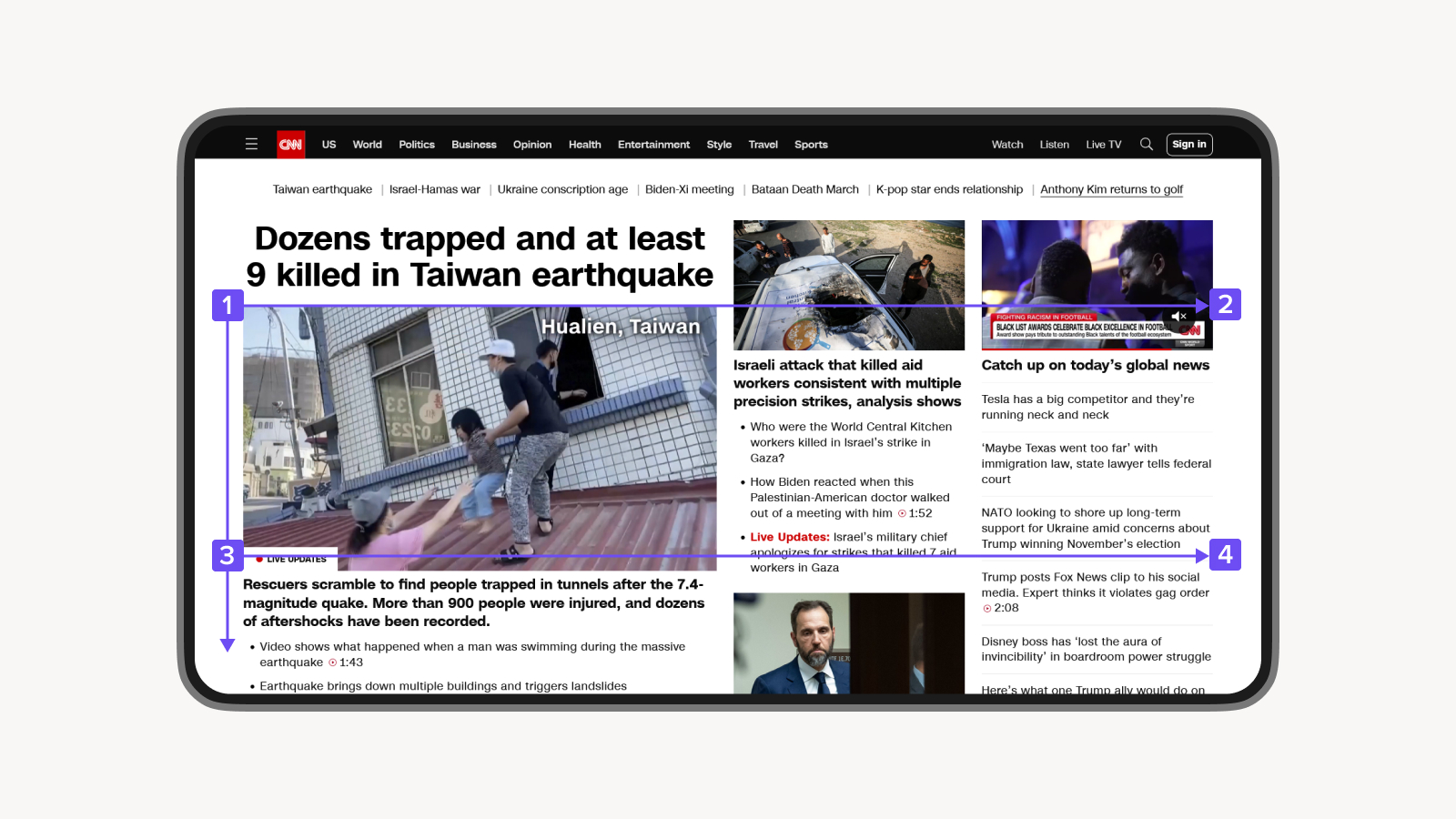
Task: Open Live Updates Israel's military chief
Action: [x=853, y=552]
